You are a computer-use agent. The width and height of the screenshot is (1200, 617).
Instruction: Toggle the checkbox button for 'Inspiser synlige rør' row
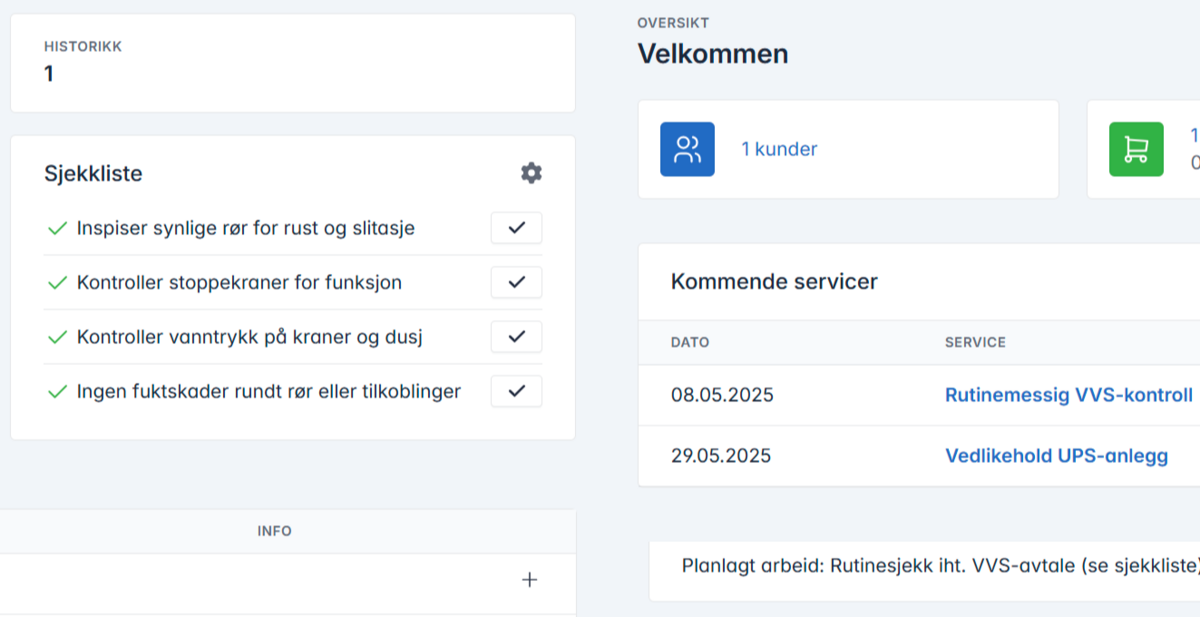click(x=516, y=228)
